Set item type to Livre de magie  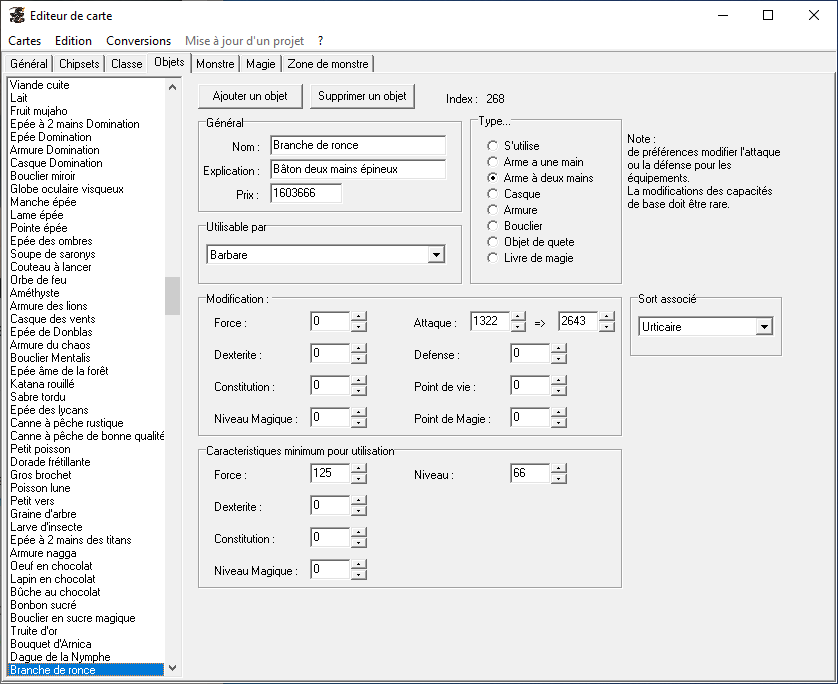492,258
